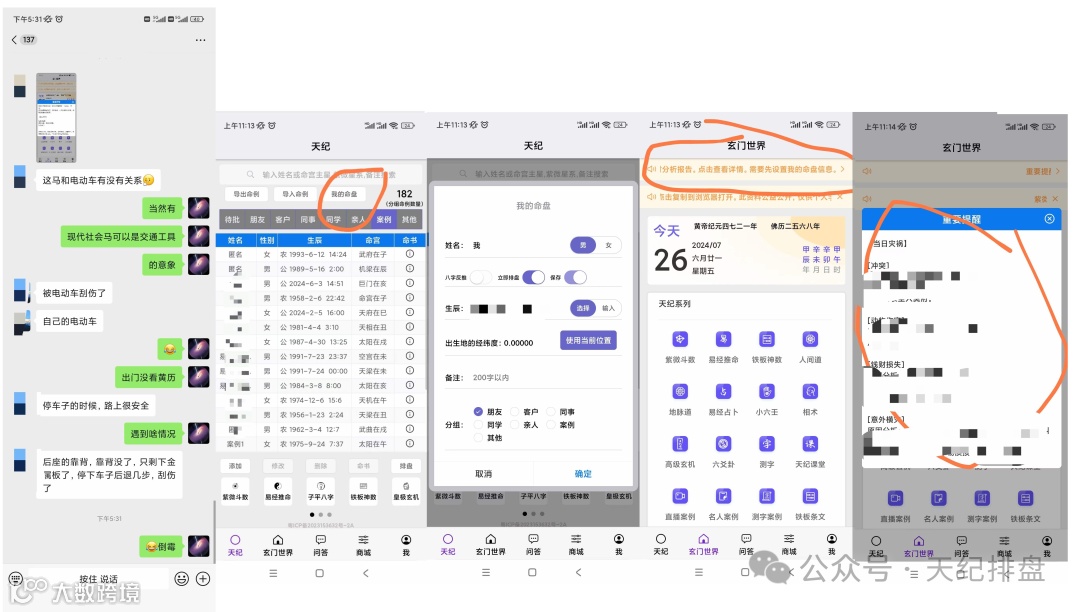This screenshot has width=1080, height=612.
Task: Open the 测字 icon in 天纪系列
Action: point(767,444)
